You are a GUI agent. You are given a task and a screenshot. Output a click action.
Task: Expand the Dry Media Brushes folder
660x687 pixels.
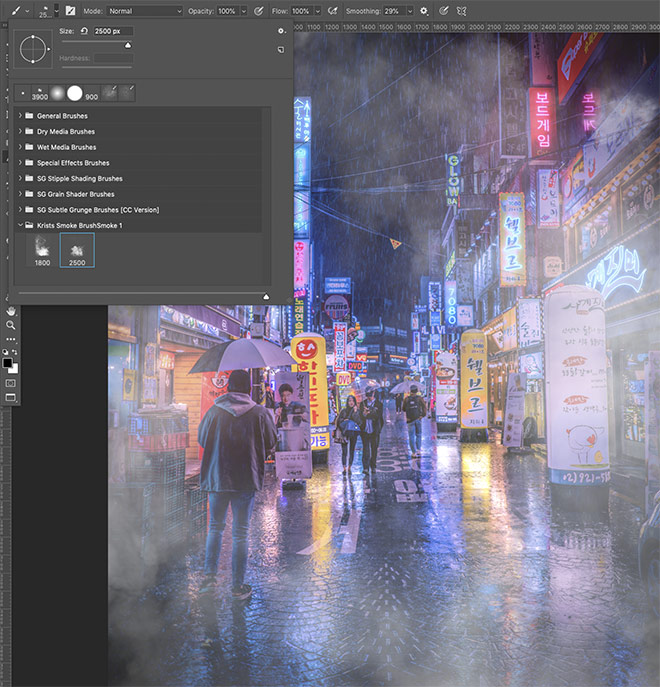pyautogui.click(x=20, y=131)
